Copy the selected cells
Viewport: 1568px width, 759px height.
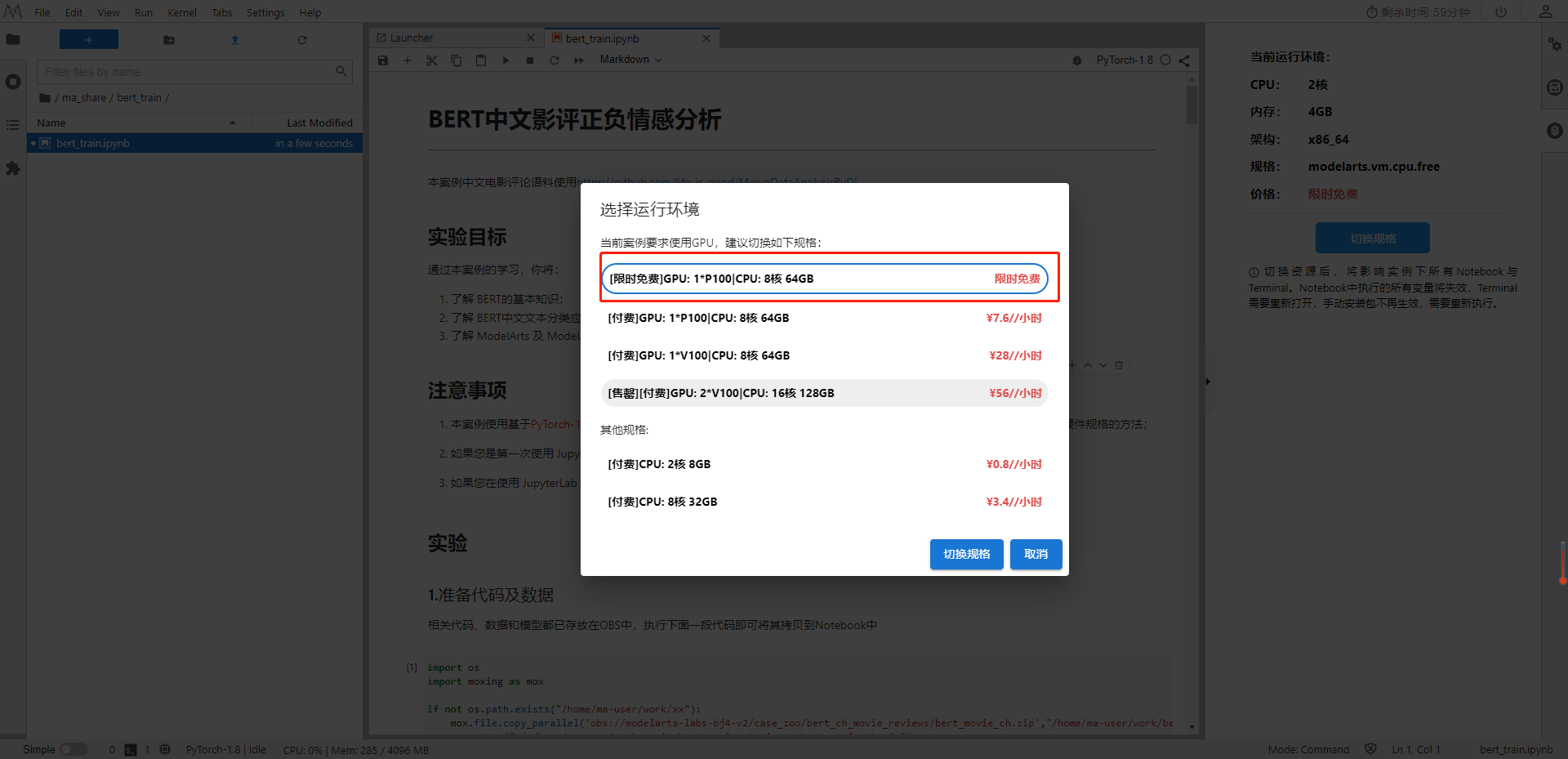pyautogui.click(x=457, y=60)
